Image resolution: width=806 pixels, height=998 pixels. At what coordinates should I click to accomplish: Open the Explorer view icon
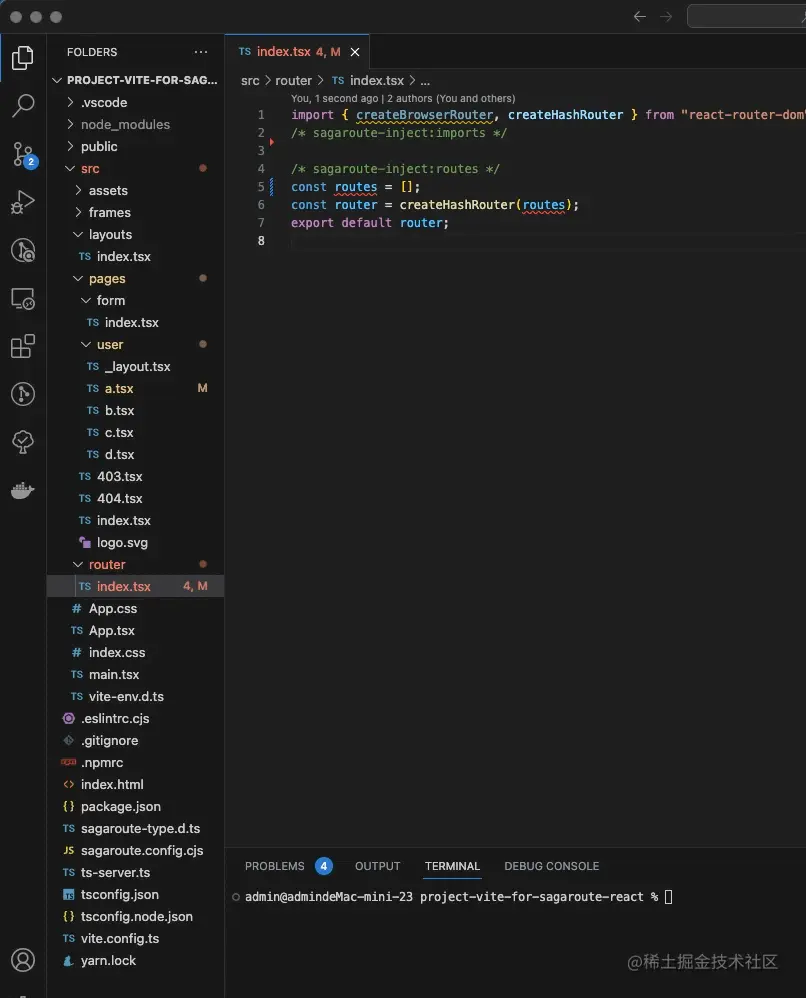[x=23, y=58]
